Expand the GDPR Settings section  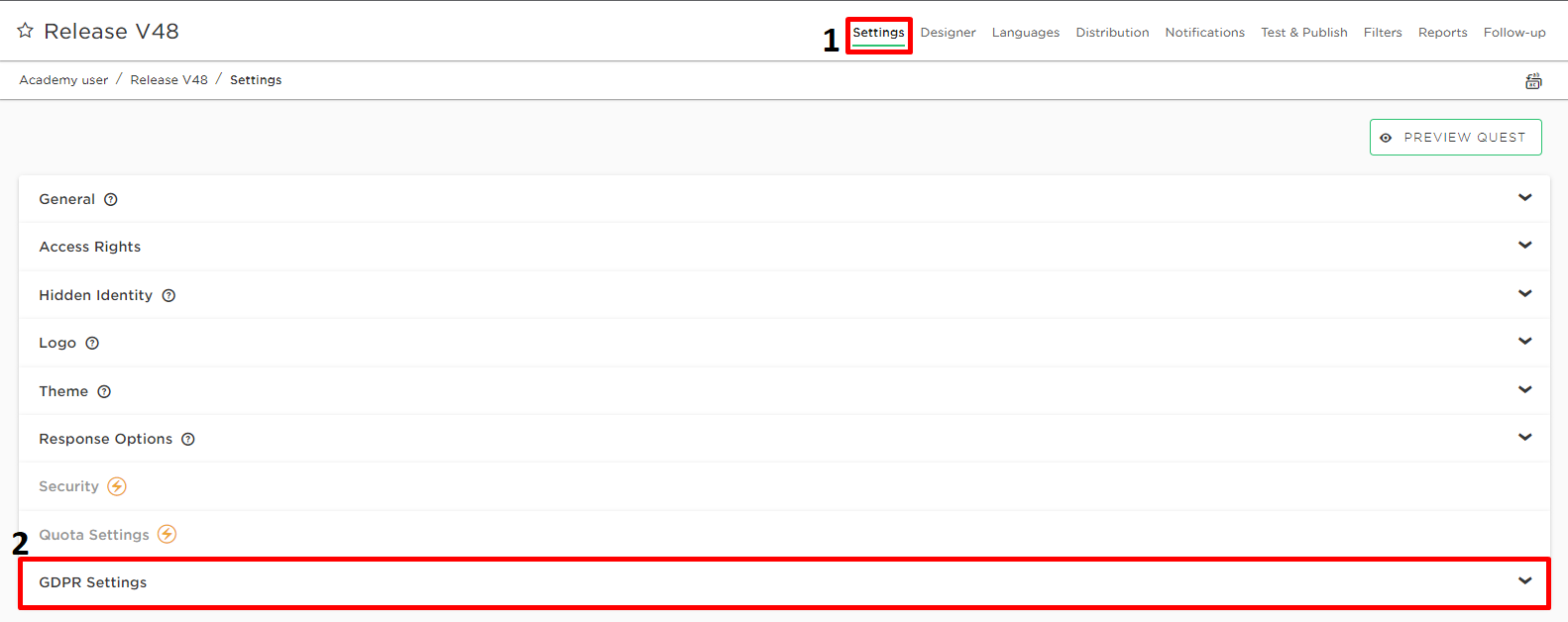click(x=1524, y=581)
